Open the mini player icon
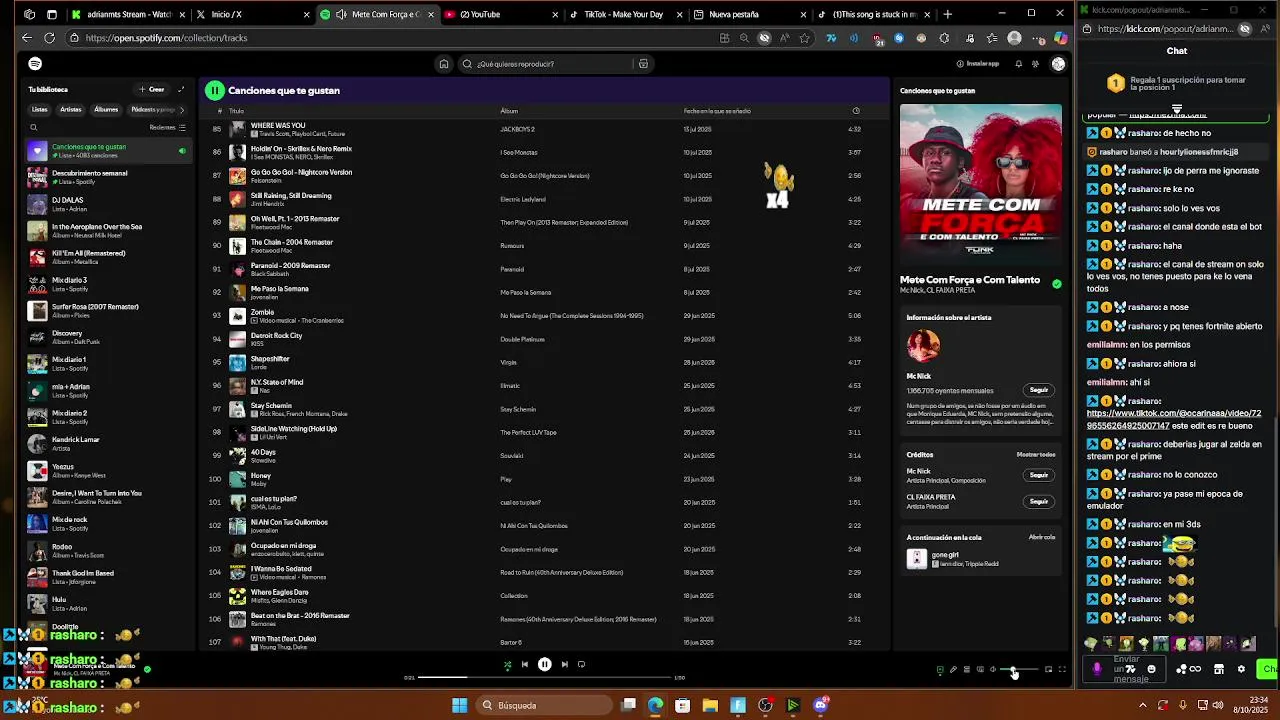Screen dimensions: 1280x720 [1048, 669]
